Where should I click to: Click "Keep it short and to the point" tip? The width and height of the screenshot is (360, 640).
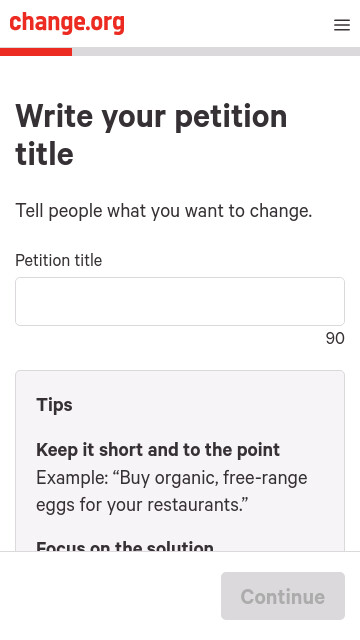point(158,450)
